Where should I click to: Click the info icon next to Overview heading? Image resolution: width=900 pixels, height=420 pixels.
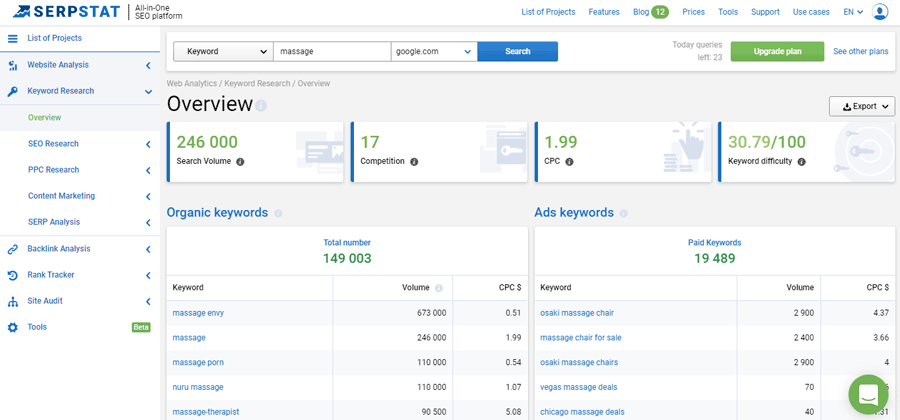tap(261, 106)
